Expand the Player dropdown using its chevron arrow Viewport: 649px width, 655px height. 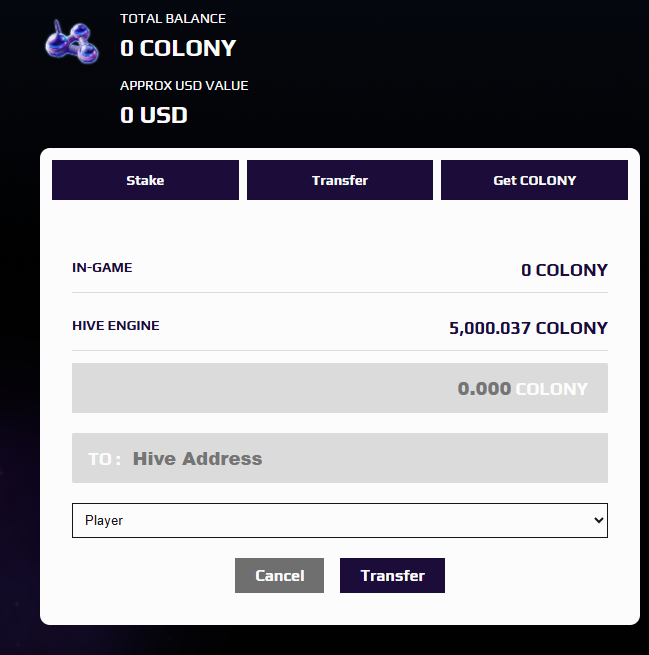598,520
